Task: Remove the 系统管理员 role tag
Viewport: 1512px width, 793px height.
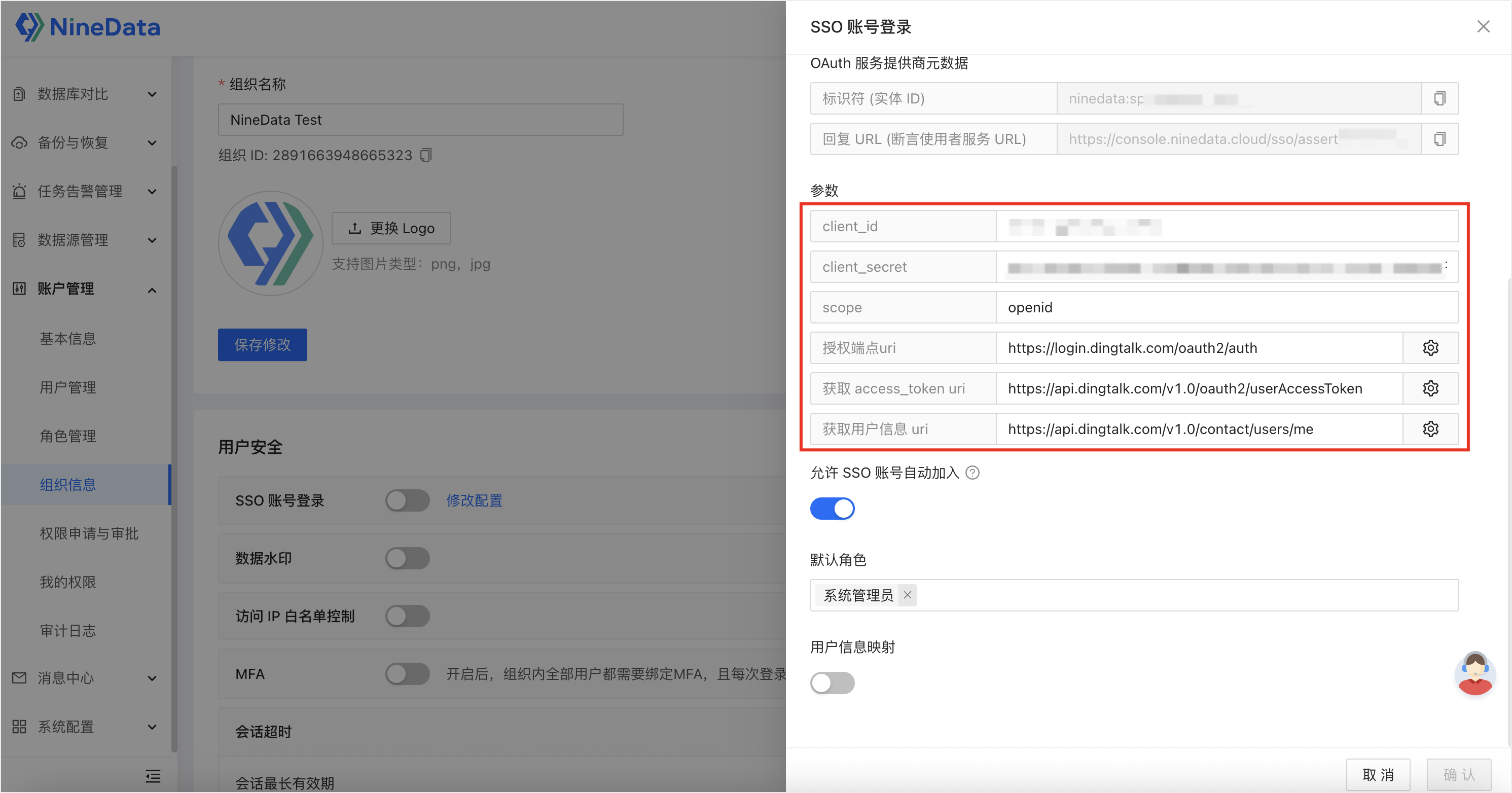Action: pos(908,595)
